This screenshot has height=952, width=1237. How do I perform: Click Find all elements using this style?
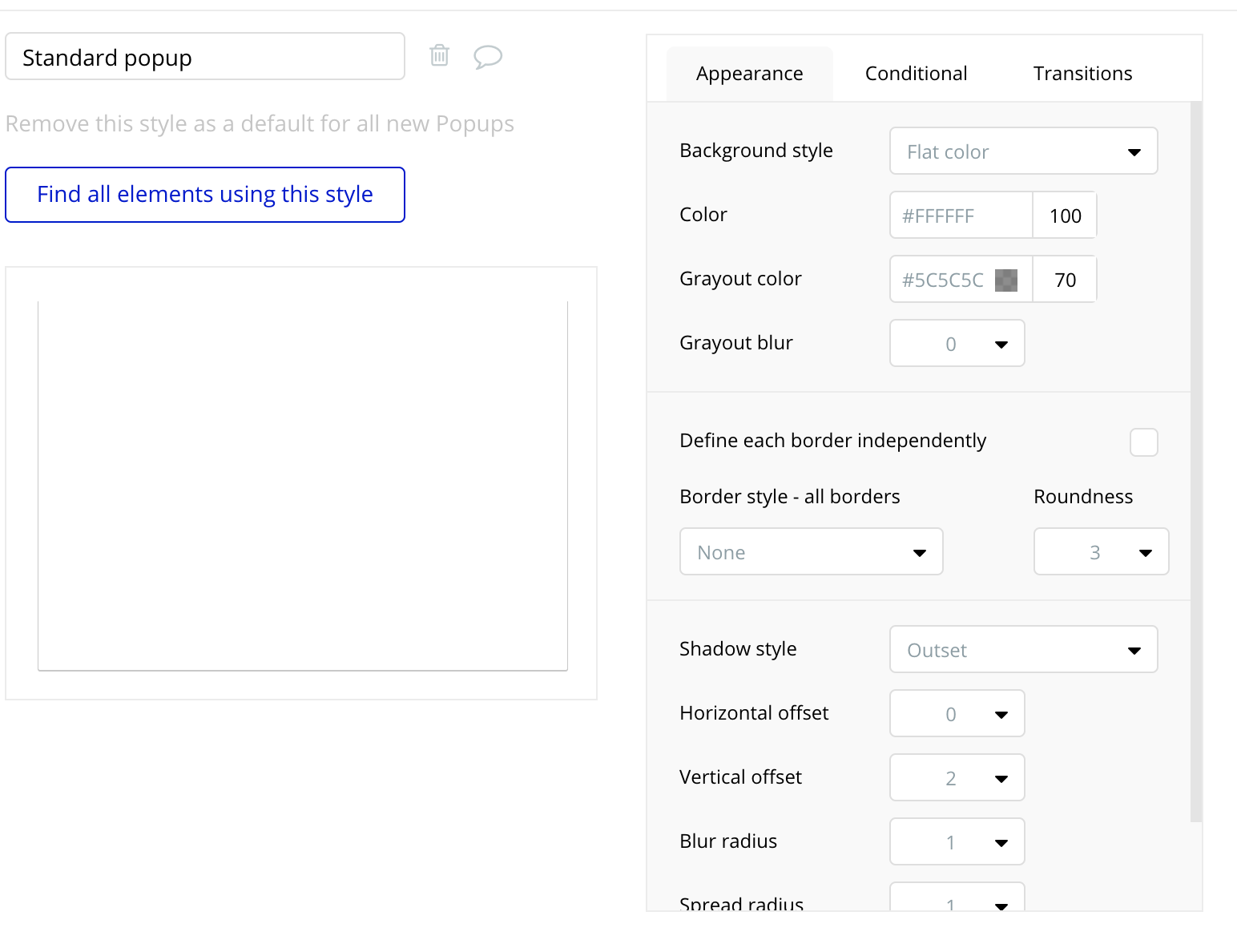[x=205, y=195]
